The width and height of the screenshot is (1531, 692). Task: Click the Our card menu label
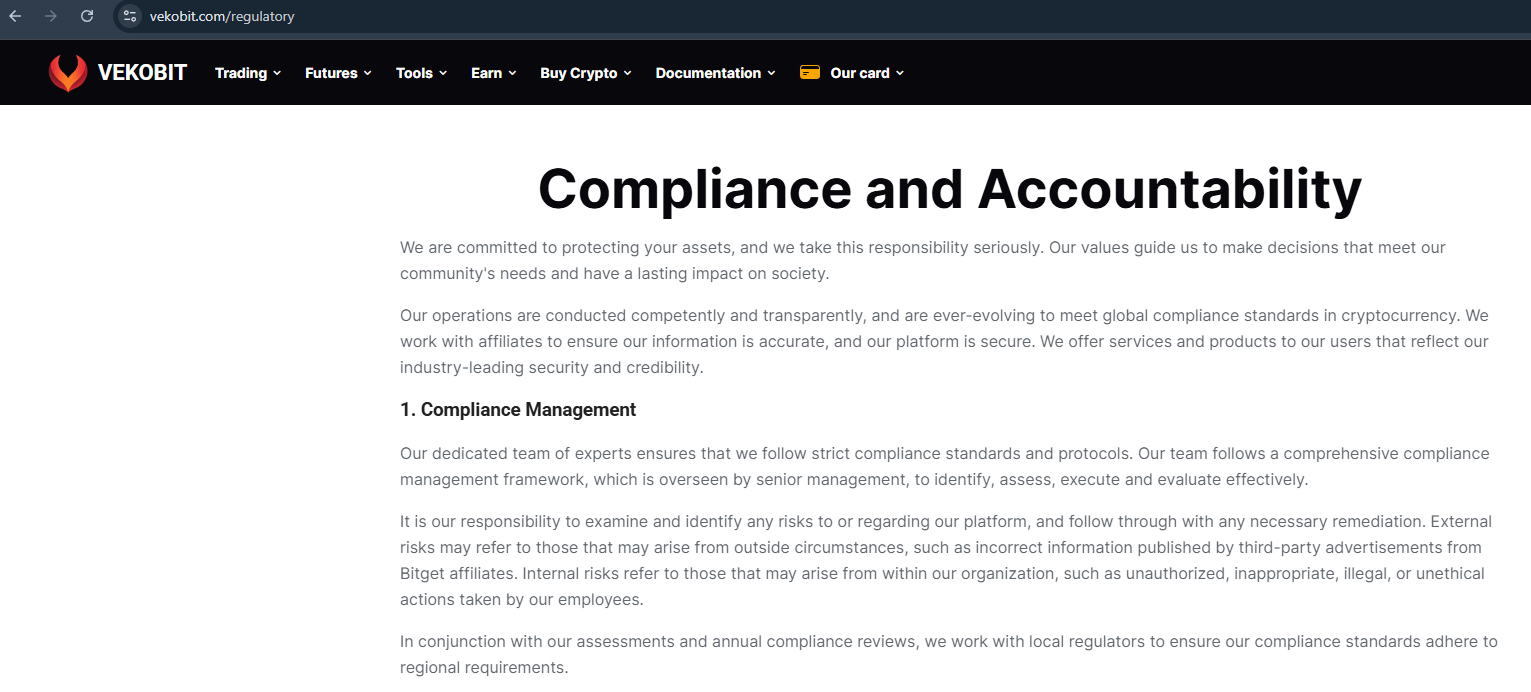[860, 73]
